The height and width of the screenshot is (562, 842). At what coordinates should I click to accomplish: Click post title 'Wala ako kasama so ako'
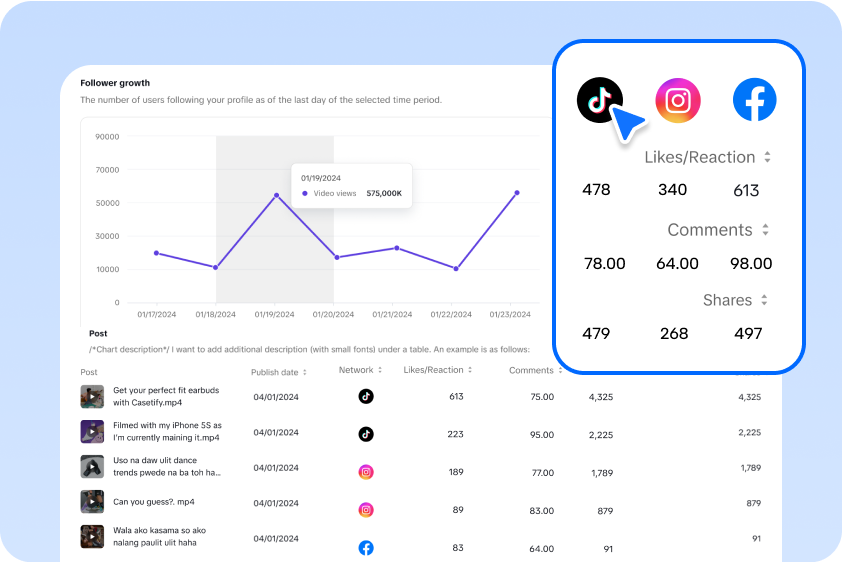[159, 537]
